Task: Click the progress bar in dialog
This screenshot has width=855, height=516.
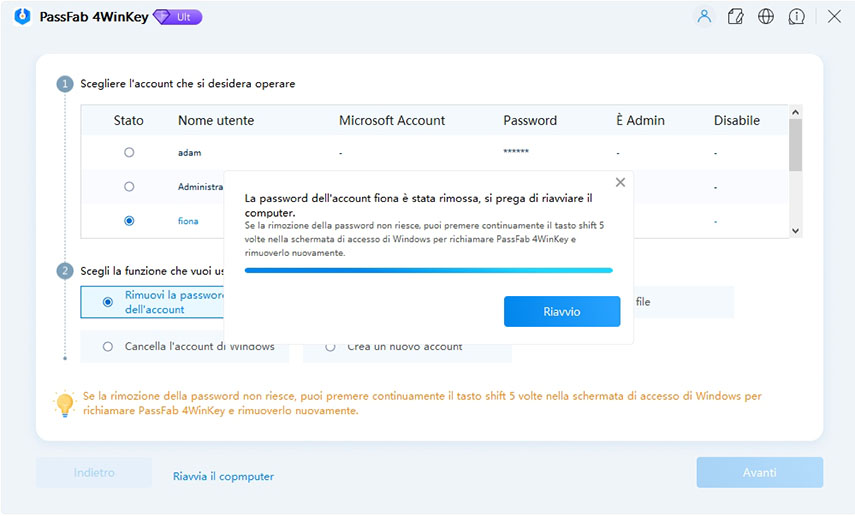Action: pyautogui.click(x=428, y=270)
